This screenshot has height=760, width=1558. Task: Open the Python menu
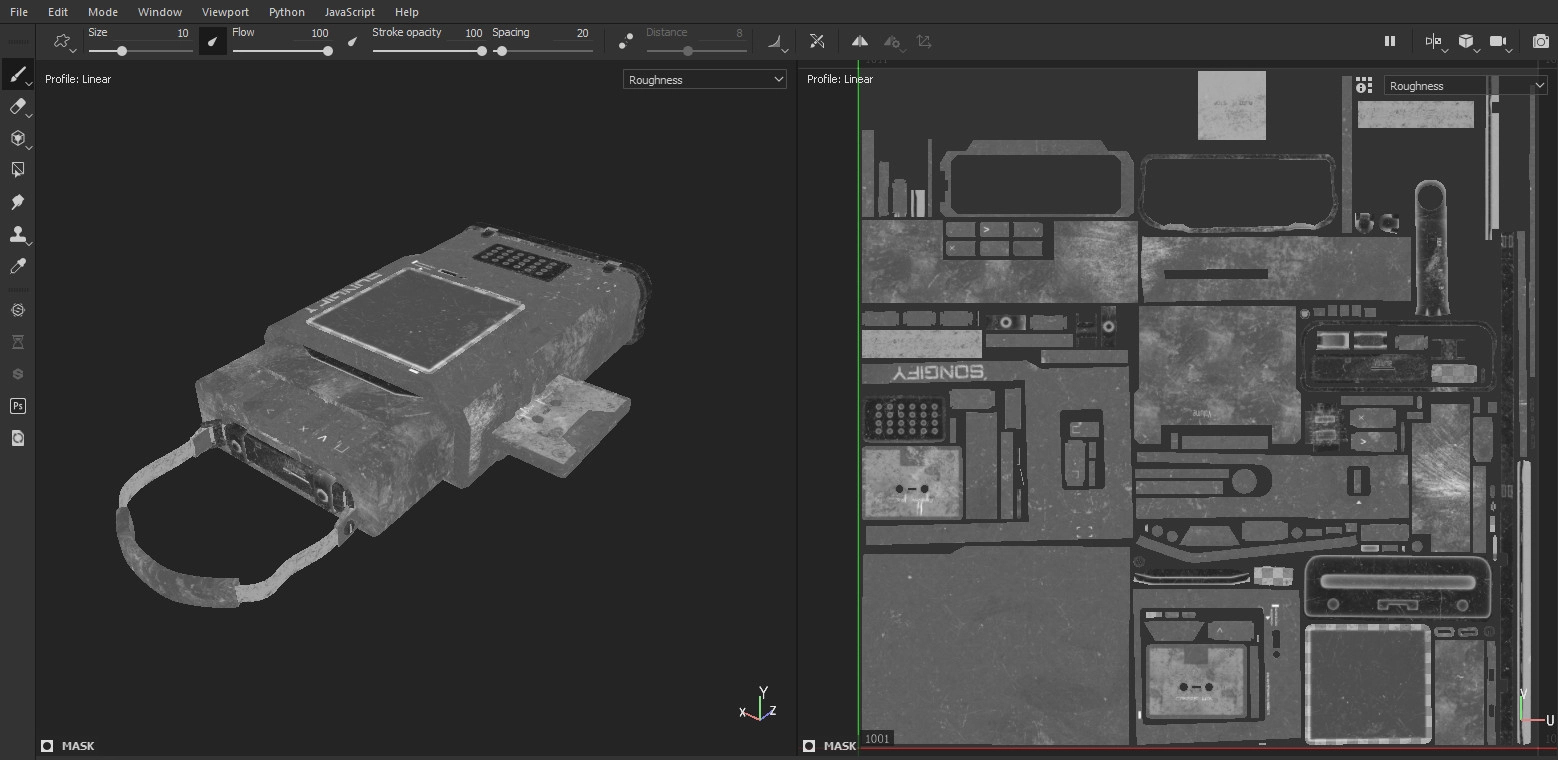click(x=287, y=12)
